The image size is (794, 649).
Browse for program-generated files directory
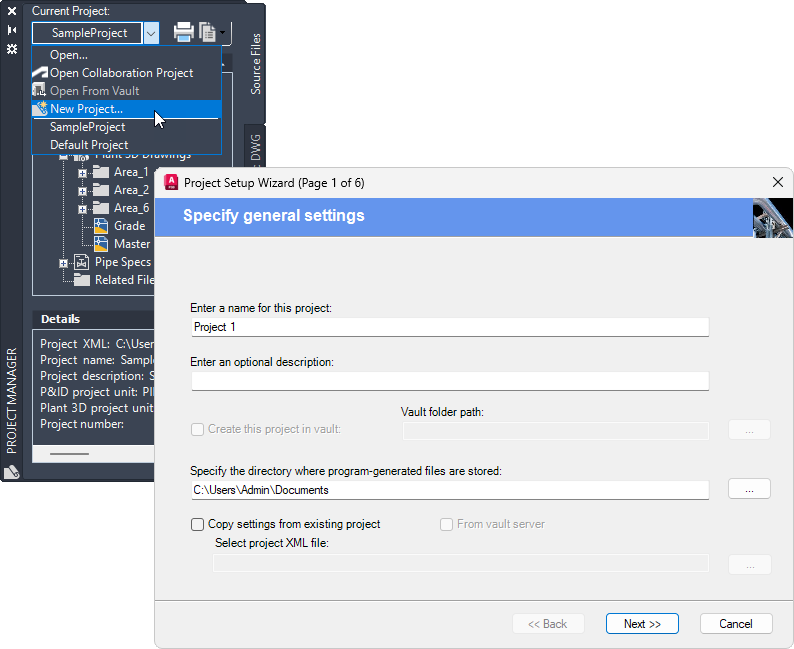(x=749, y=489)
